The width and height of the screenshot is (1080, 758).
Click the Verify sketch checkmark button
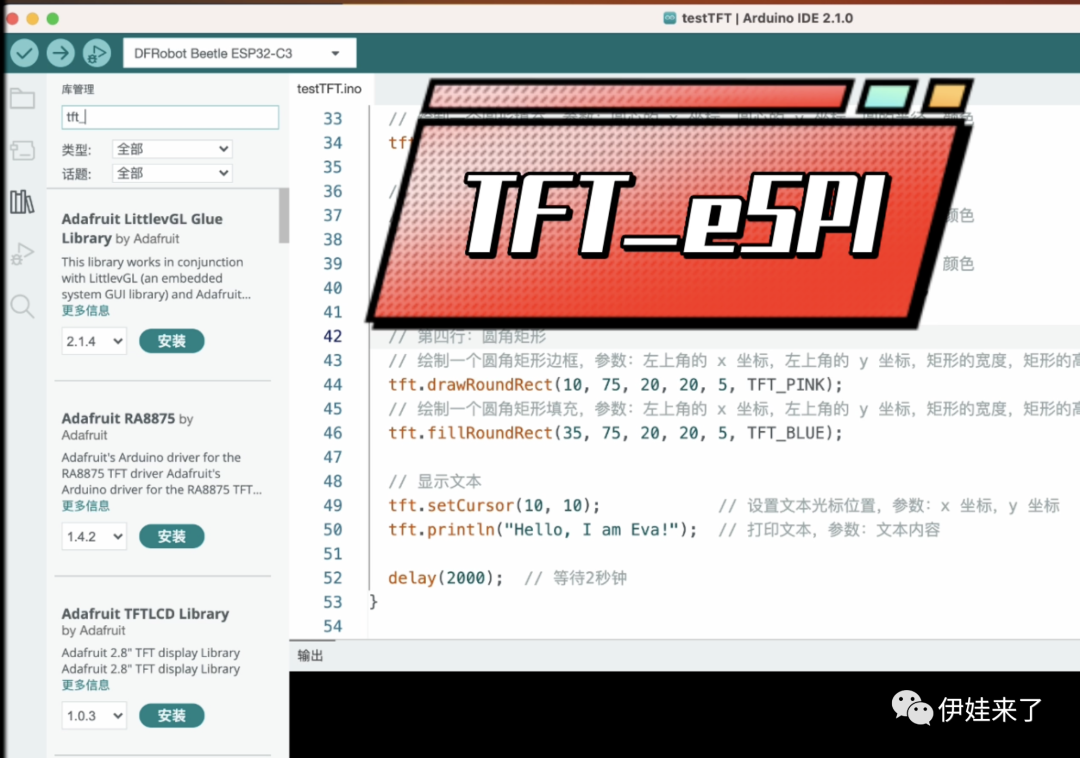pos(25,53)
